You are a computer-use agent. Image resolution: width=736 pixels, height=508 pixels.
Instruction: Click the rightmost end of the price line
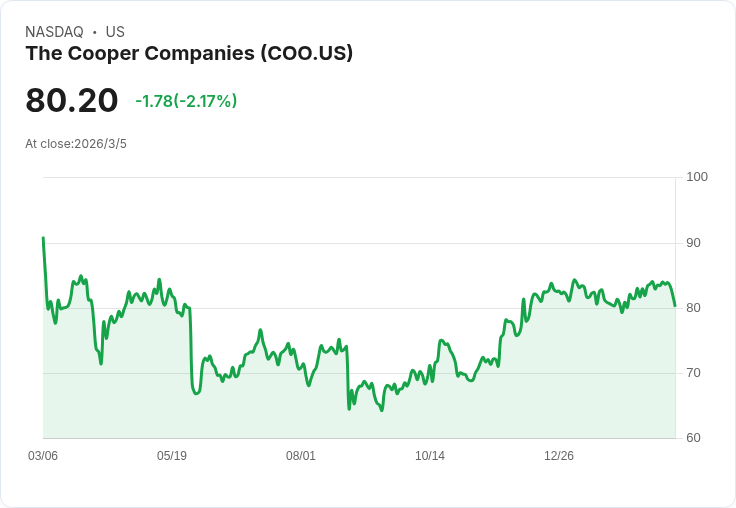[x=675, y=305]
